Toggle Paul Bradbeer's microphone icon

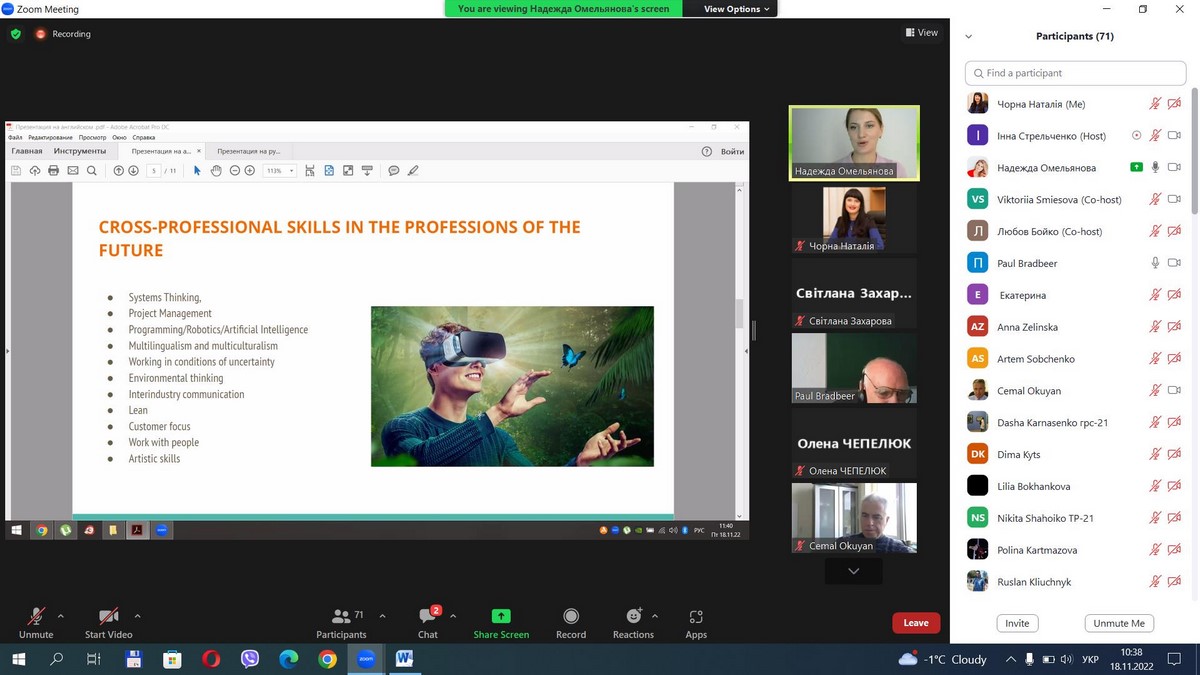point(1155,263)
